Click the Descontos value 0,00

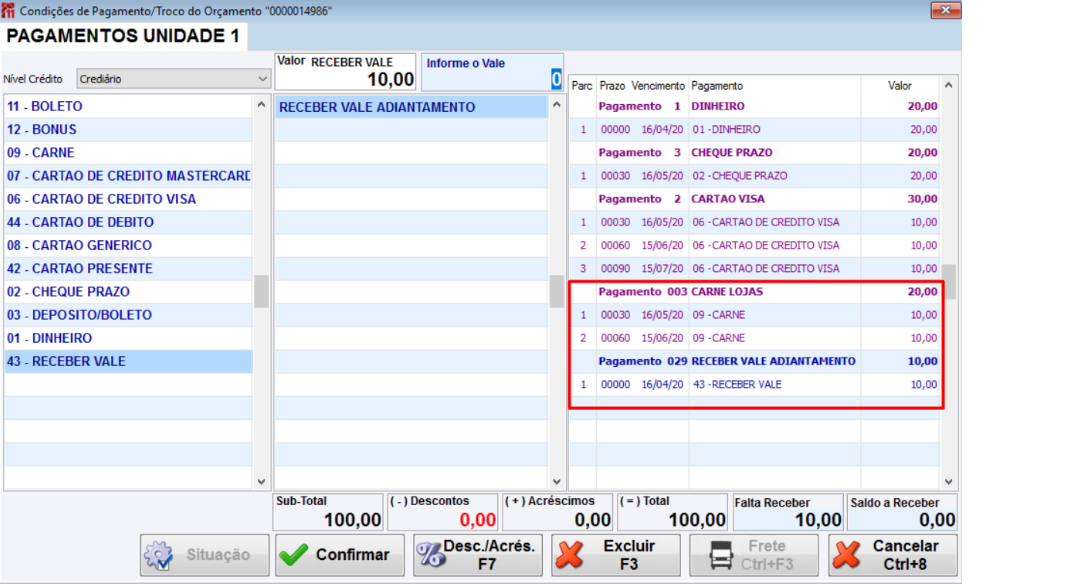[477, 520]
